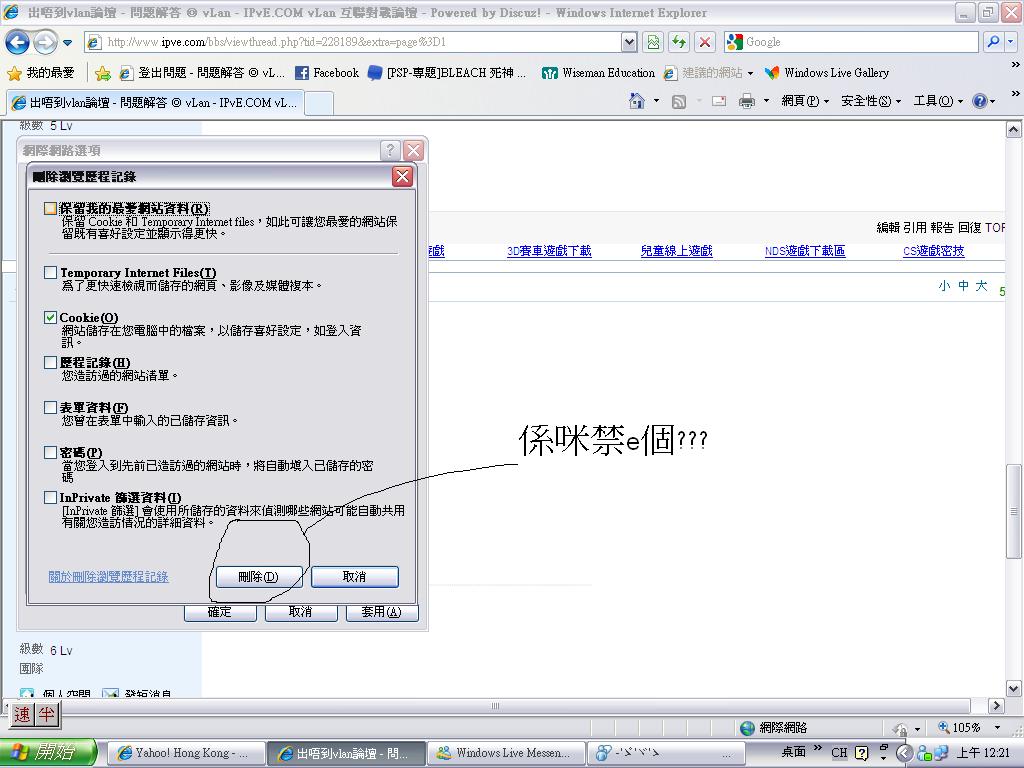
Task: Open the Wiseman Education favorite
Action: (598, 73)
